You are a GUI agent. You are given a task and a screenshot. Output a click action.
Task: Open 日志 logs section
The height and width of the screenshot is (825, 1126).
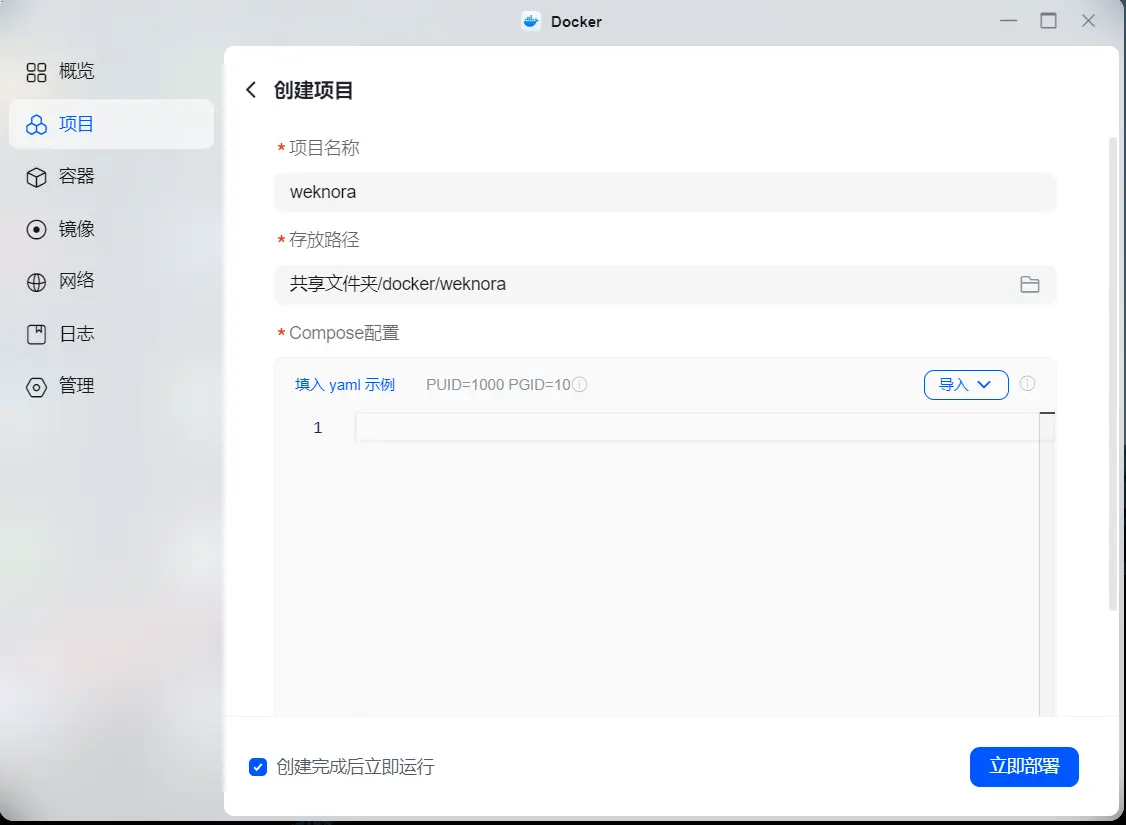[x=111, y=334]
